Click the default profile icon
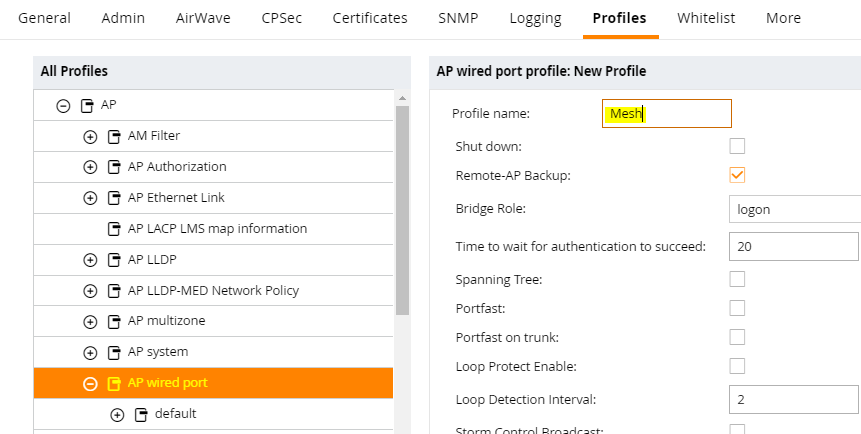Screen dimensions: 861x434 (141, 414)
